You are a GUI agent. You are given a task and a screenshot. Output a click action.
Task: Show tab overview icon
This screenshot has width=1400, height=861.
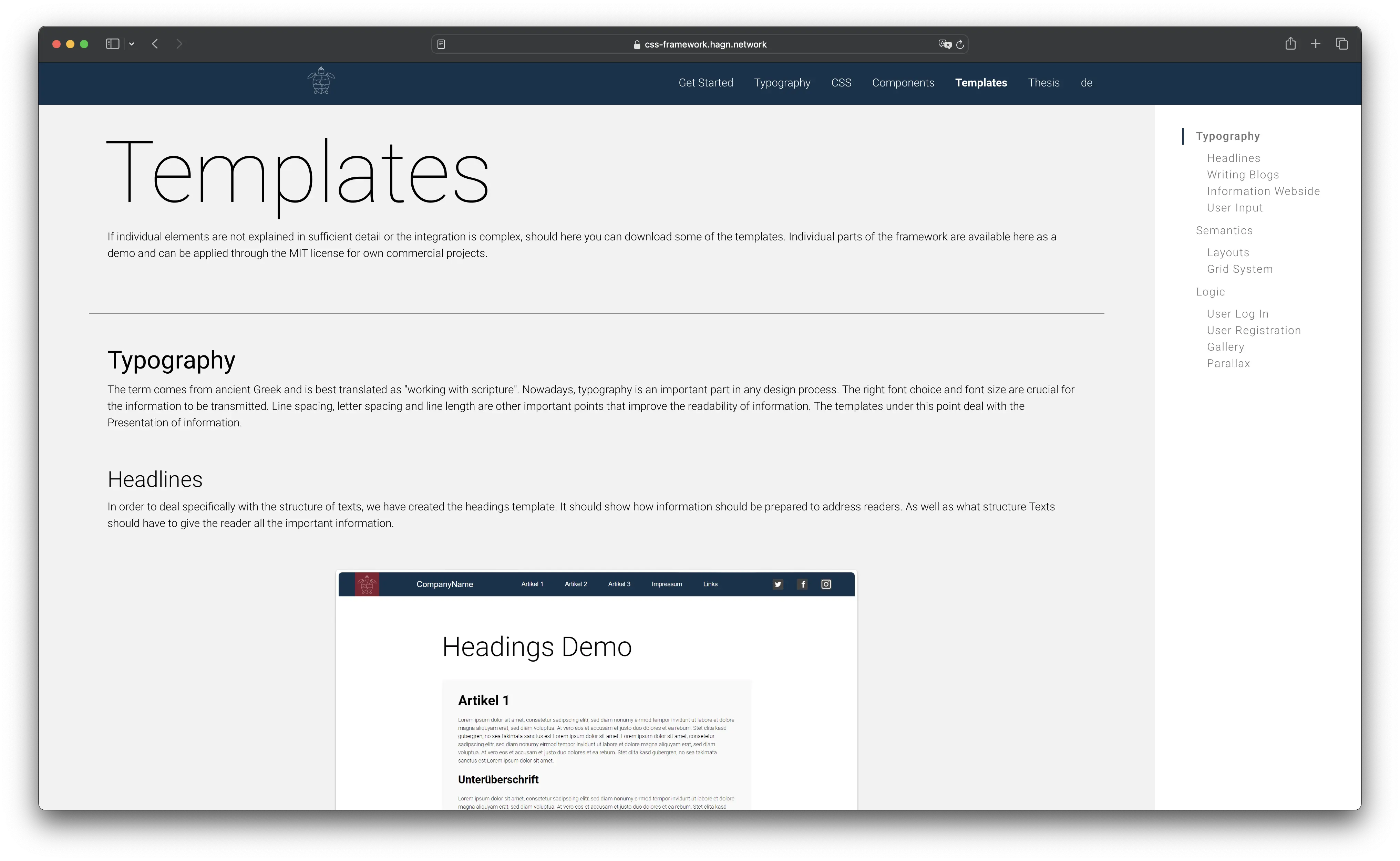tap(1341, 44)
